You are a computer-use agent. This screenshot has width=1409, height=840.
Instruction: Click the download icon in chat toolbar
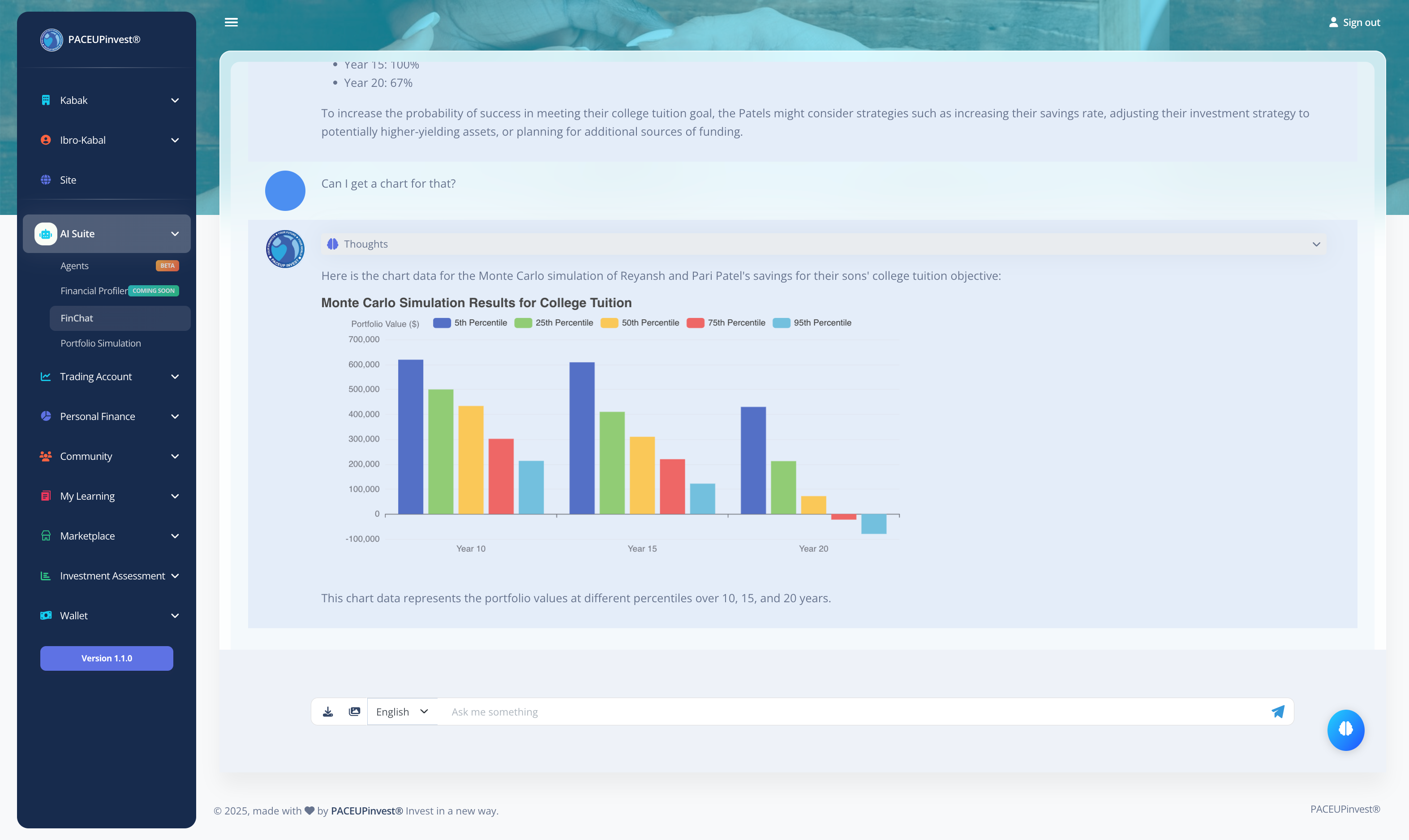point(328,711)
